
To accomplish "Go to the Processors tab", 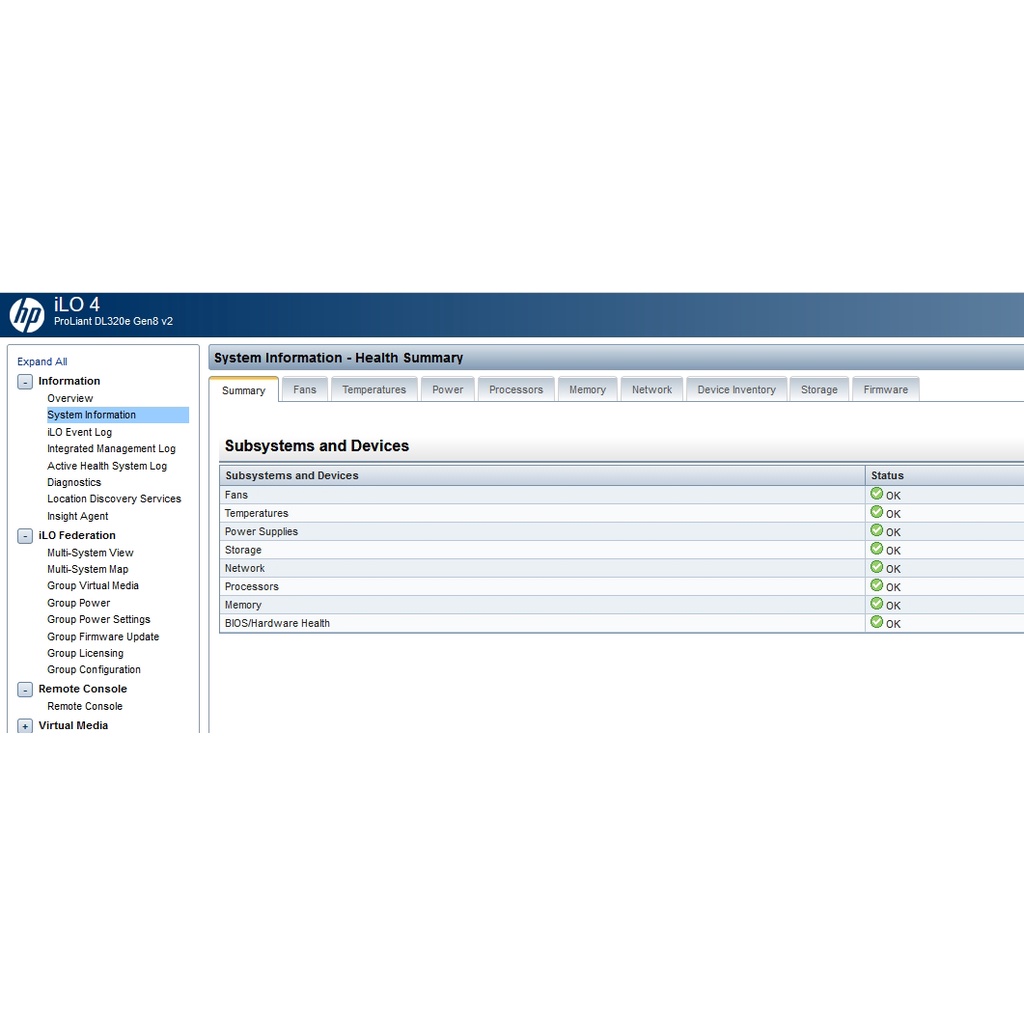I will click(516, 390).
